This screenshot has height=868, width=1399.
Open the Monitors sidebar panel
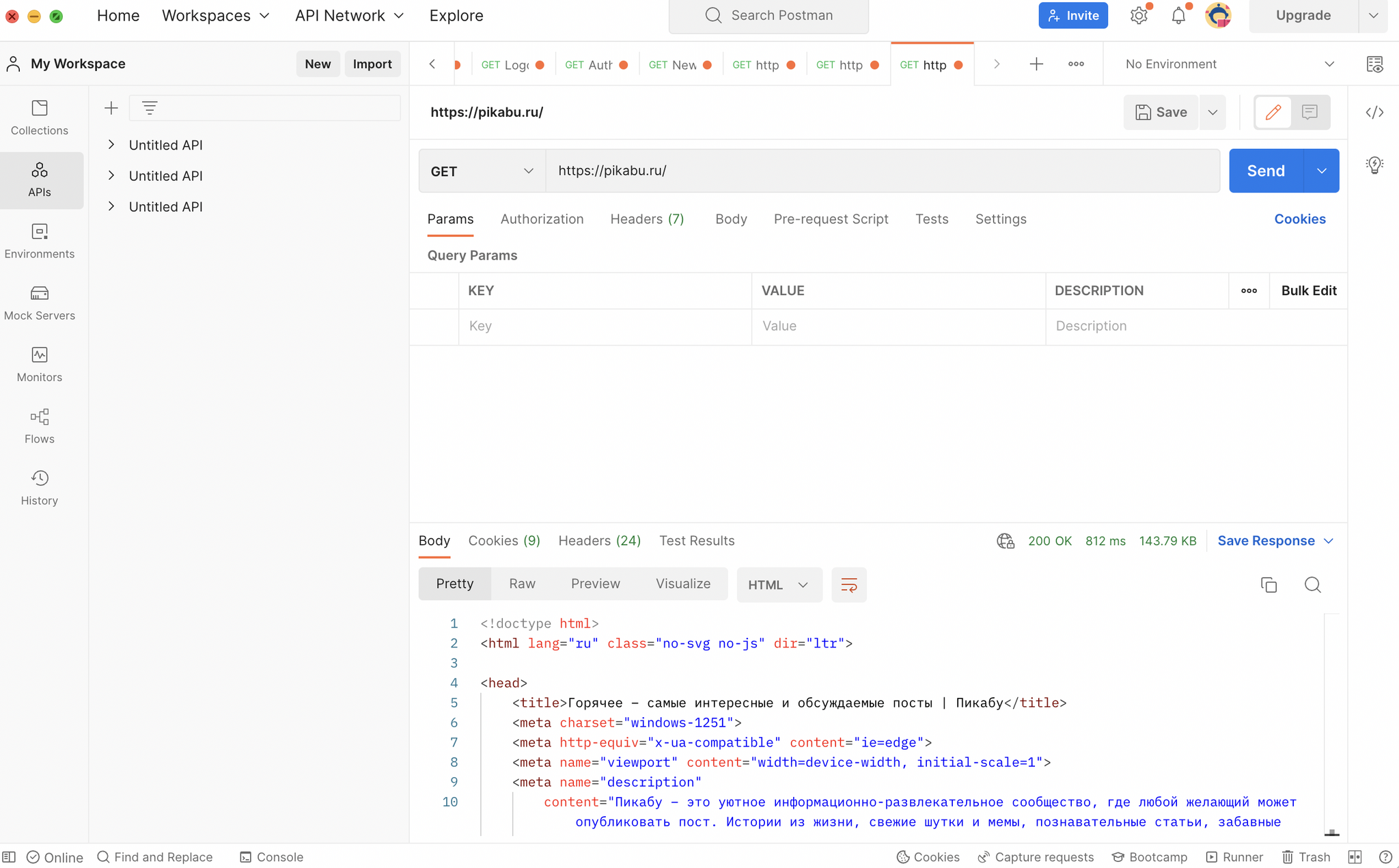(x=40, y=365)
